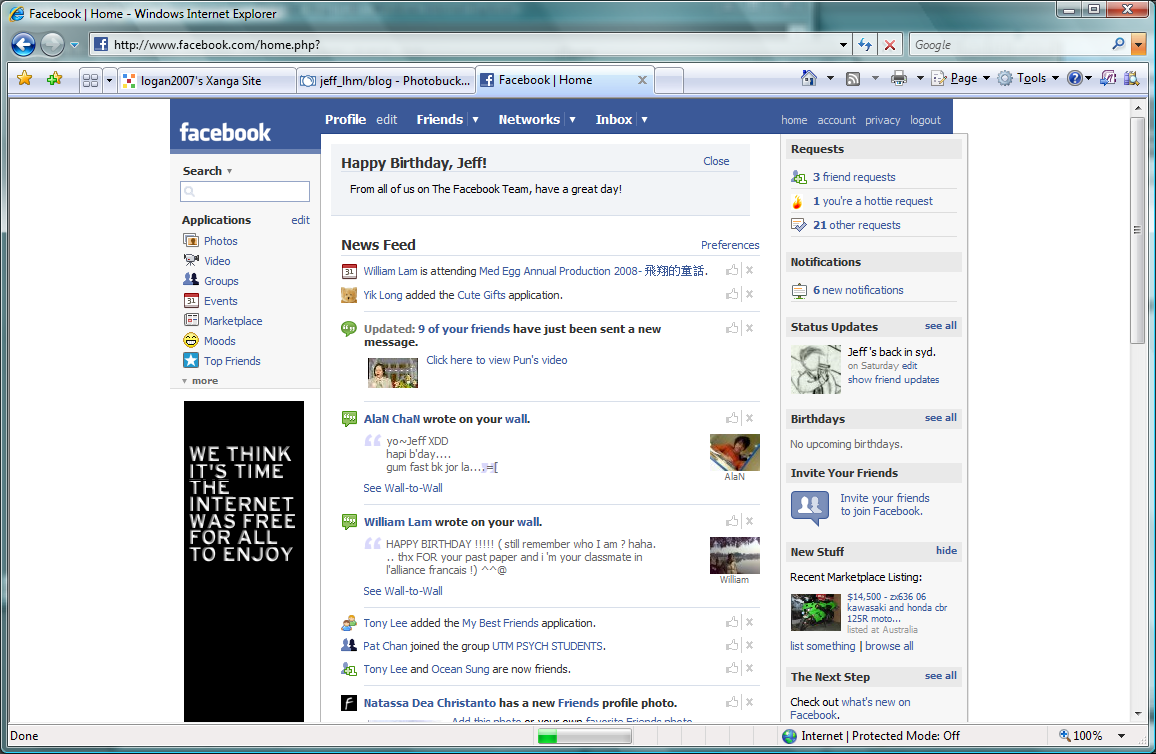Open the 3 friend requests link
The image size is (1156, 754).
pos(853,177)
